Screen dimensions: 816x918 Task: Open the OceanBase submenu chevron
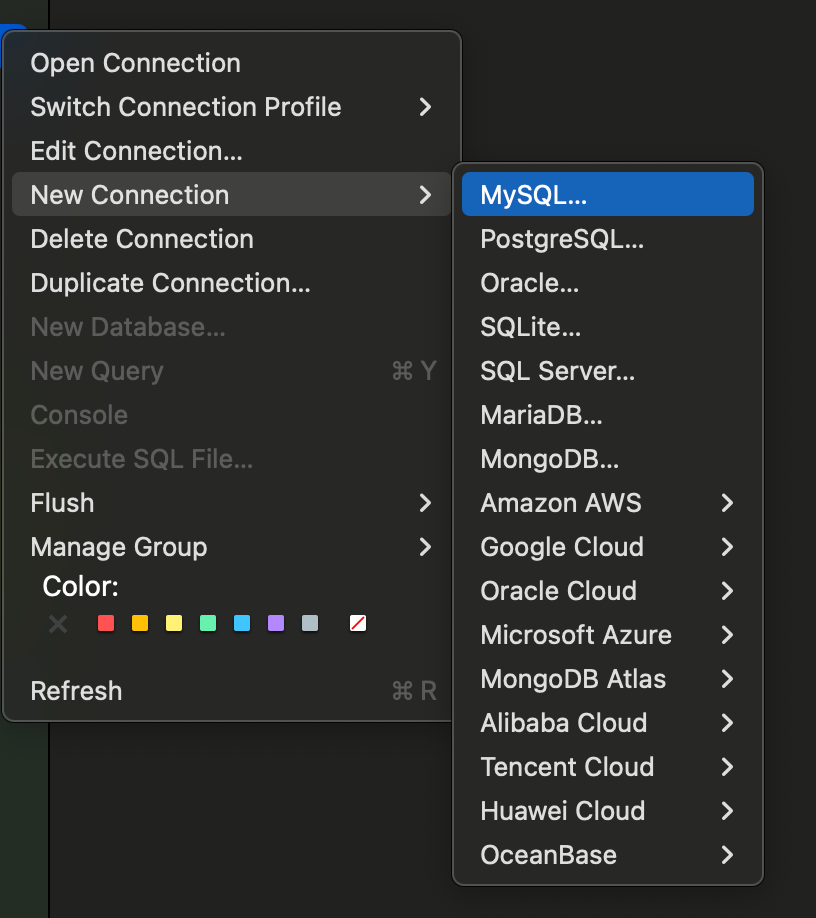727,855
